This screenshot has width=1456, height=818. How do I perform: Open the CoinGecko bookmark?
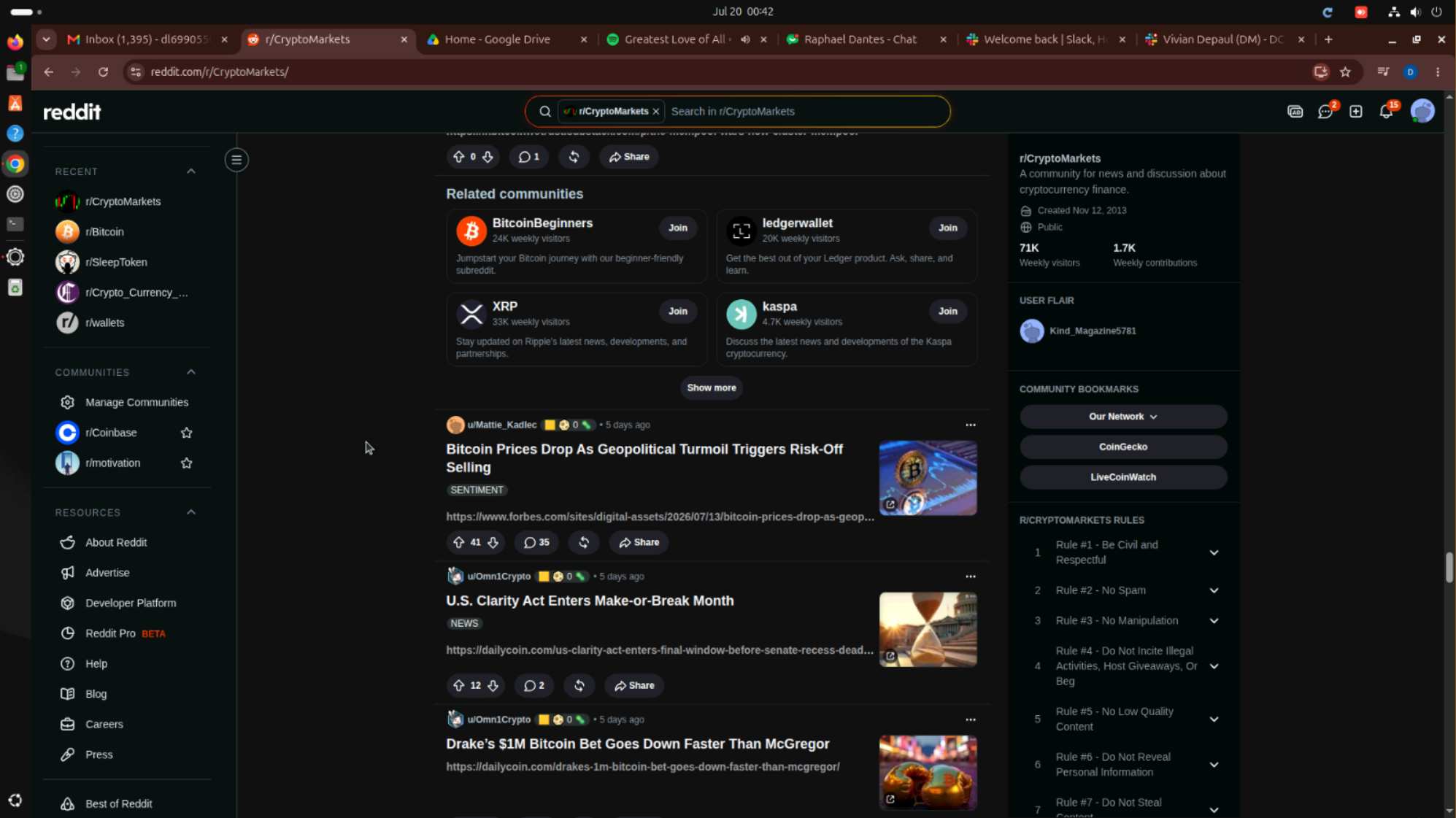pyautogui.click(x=1122, y=447)
